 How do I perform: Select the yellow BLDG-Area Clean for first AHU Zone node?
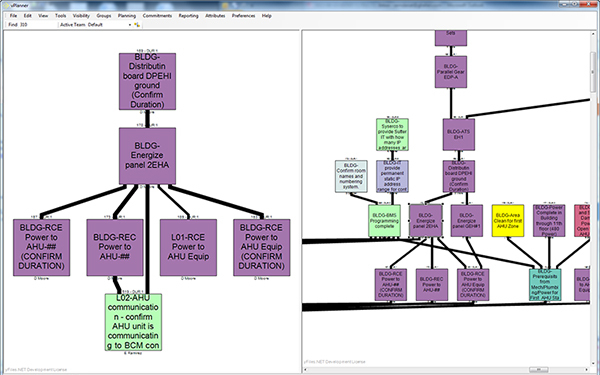(508, 221)
